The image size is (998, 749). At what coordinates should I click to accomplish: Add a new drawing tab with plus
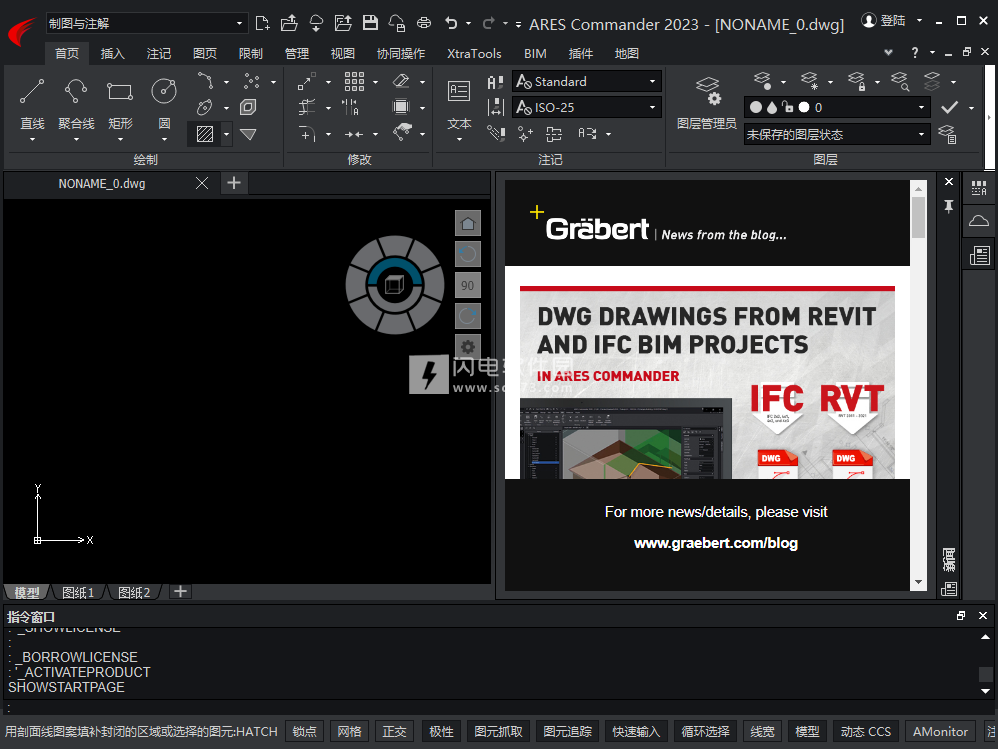pyautogui.click(x=234, y=183)
